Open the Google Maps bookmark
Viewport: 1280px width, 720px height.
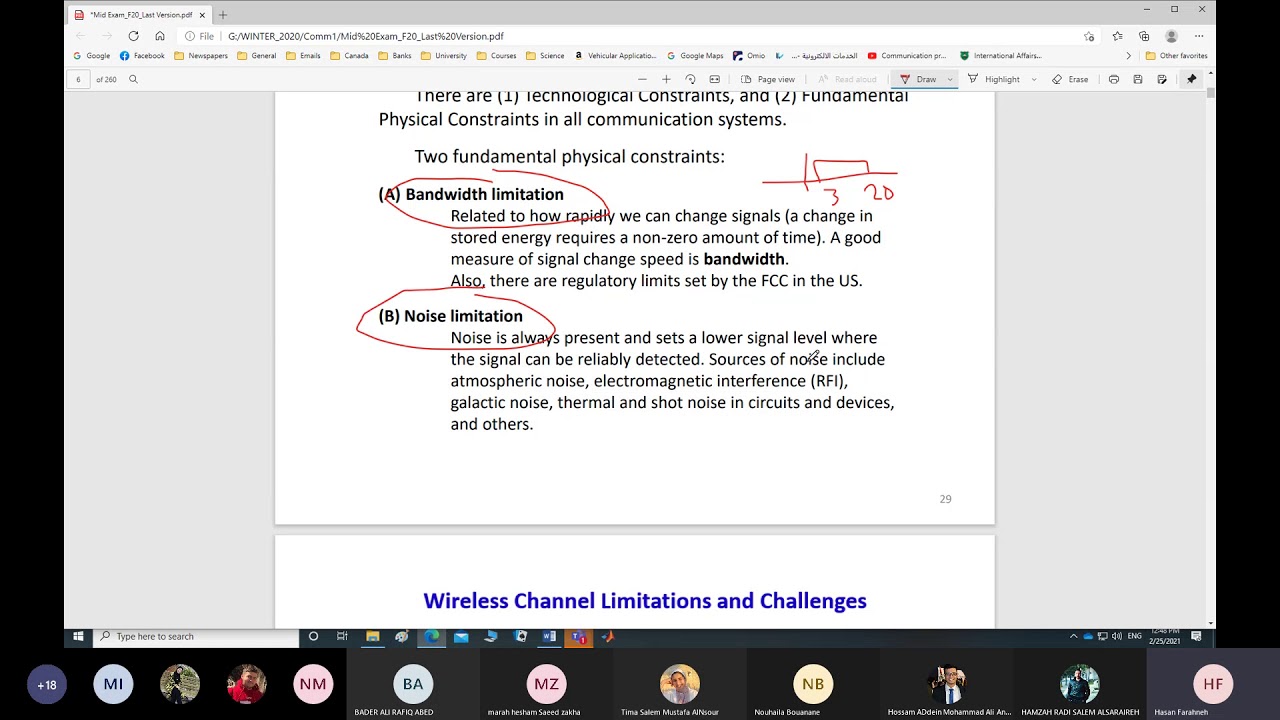point(695,56)
